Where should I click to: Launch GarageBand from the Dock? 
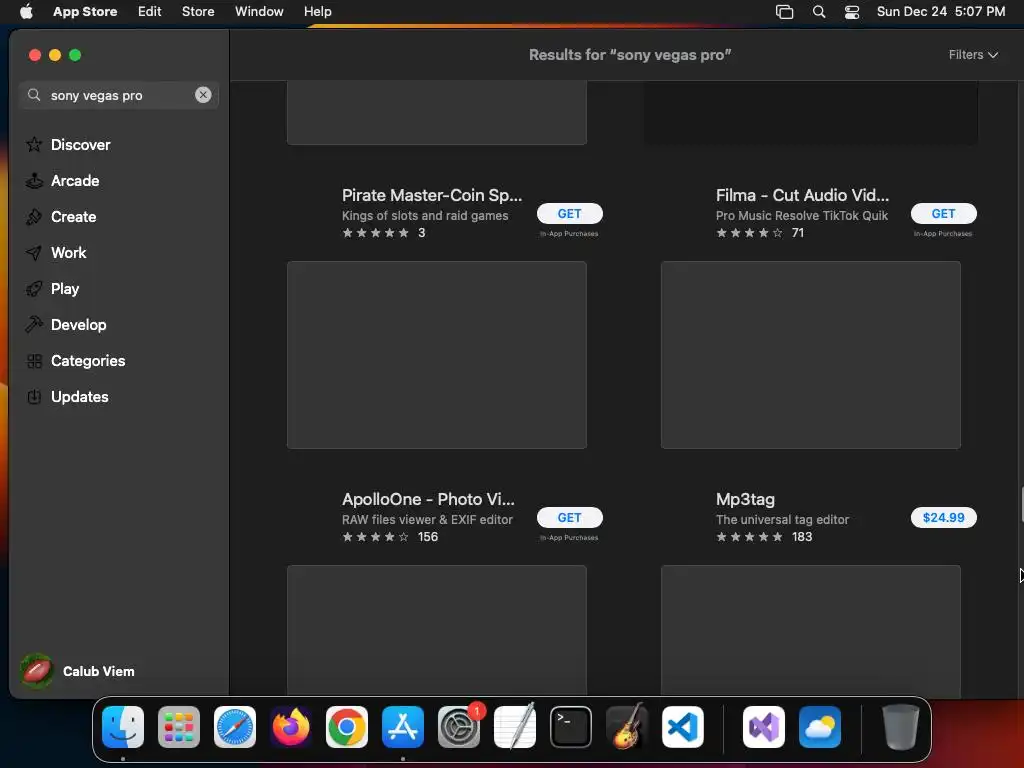click(x=627, y=727)
